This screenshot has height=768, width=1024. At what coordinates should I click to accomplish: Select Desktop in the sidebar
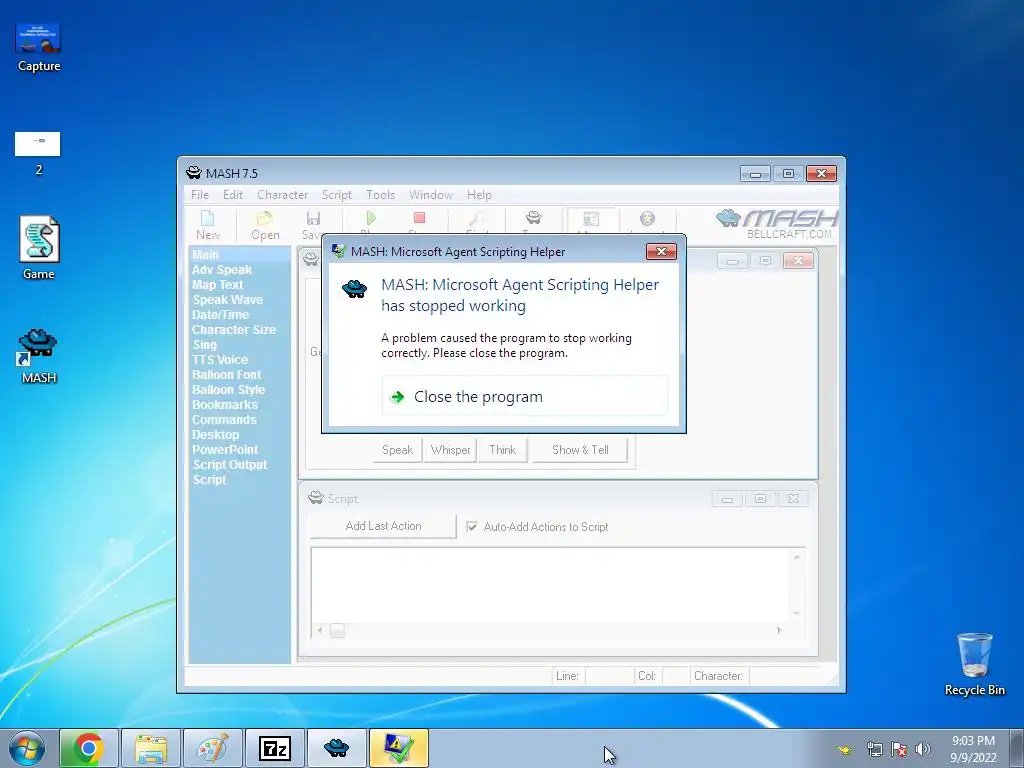(x=215, y=435)
